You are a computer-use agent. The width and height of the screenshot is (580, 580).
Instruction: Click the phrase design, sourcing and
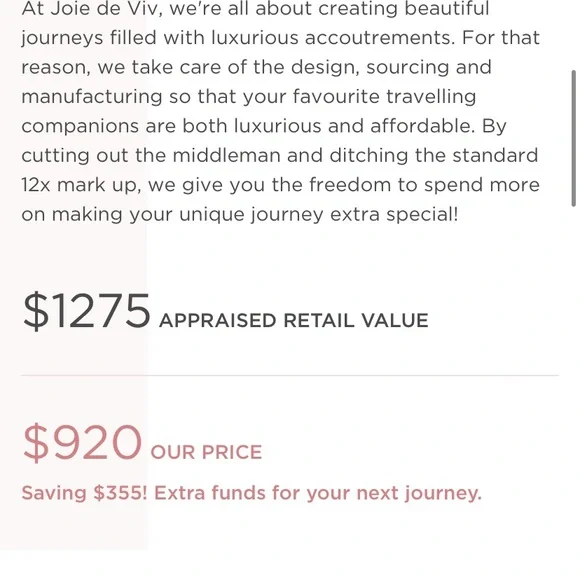click(391, 68)
